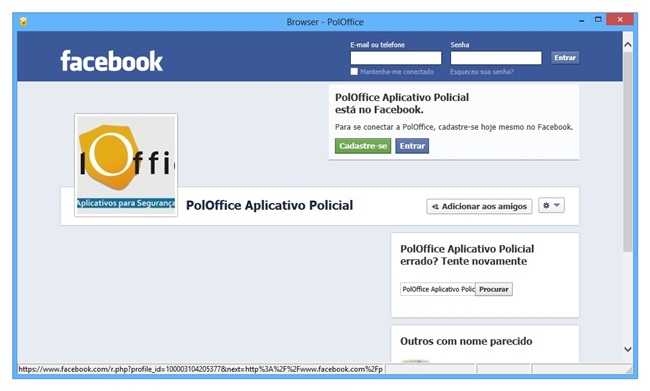Click scrollbar down arrow

(x=628, y=349)
